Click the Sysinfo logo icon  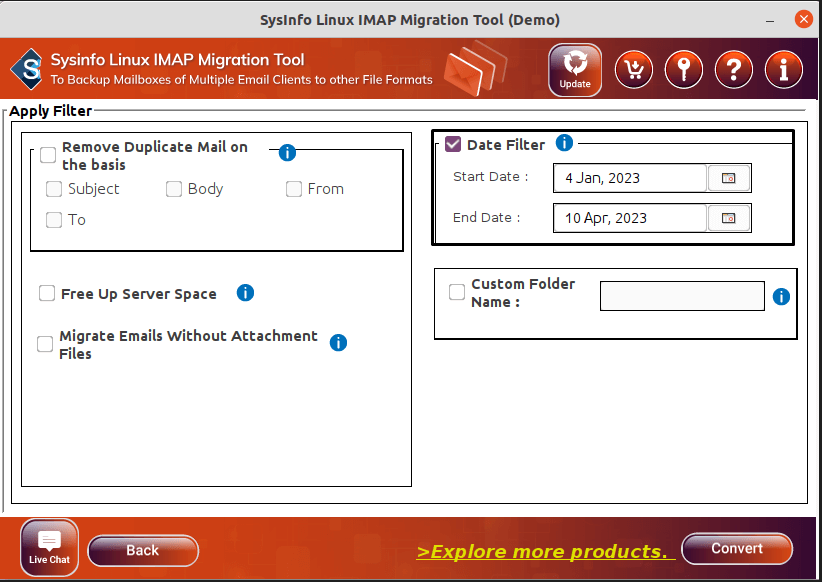pyautogui.click(x=27, y=69)
